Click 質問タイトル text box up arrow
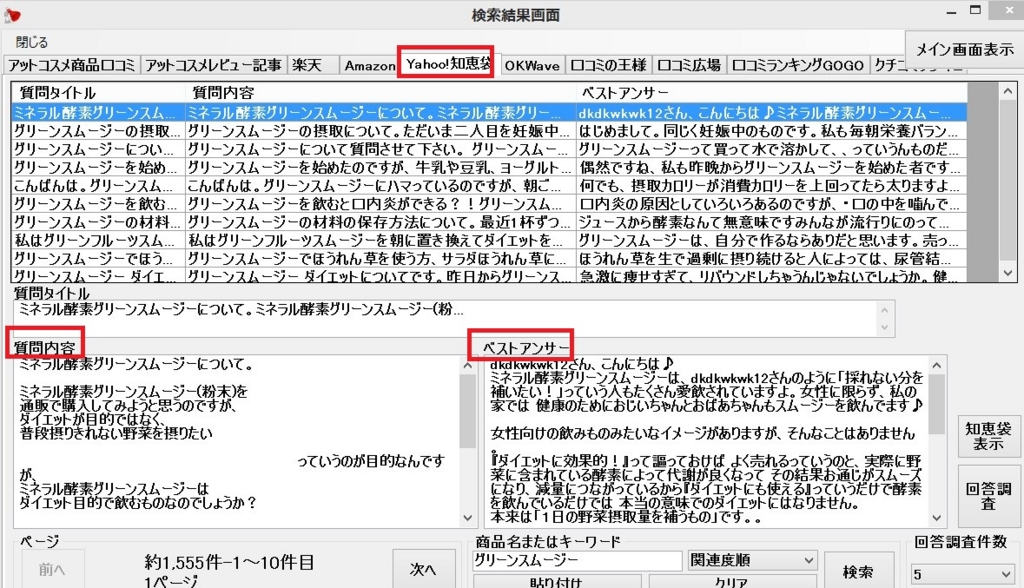This screenshot has height=588, width=1024. tap(884, 310)
